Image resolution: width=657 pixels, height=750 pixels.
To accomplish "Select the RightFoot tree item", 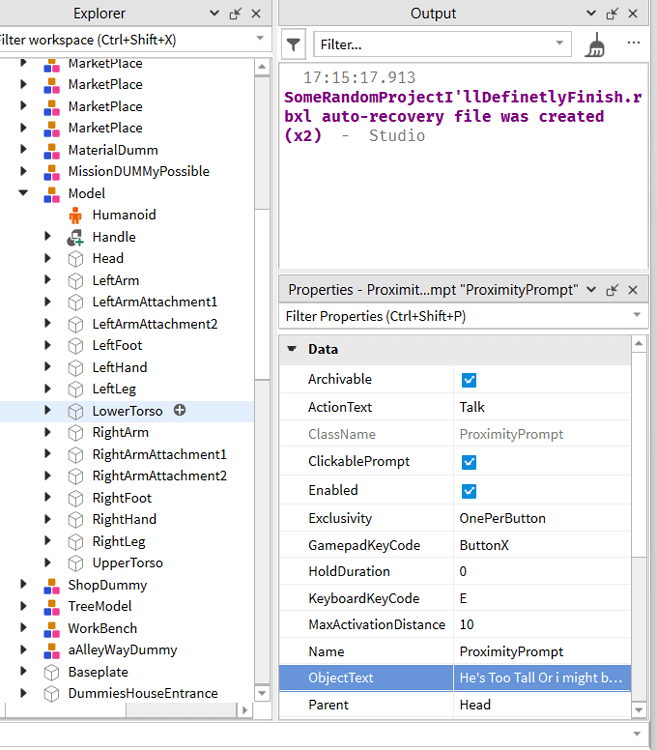I will click(122, 498).
